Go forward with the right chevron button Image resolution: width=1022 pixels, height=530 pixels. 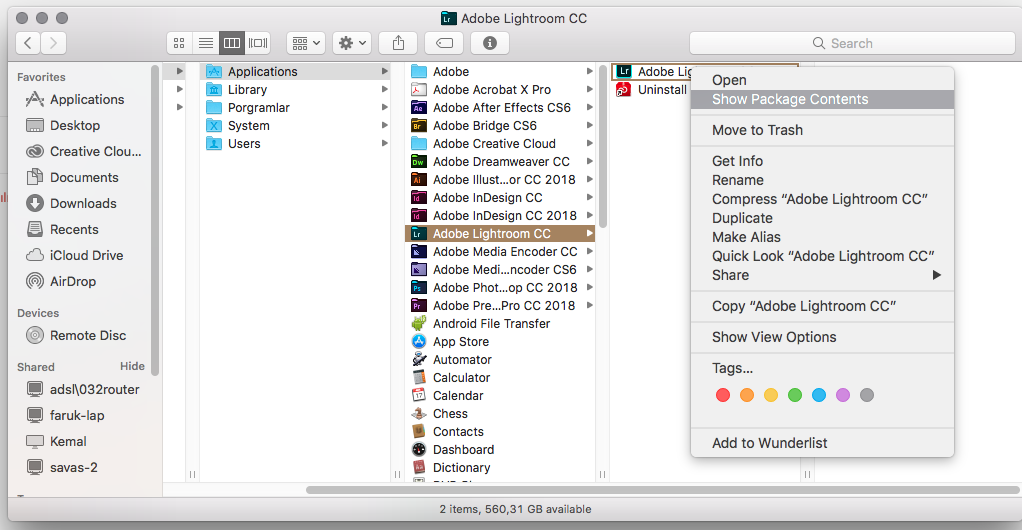click(53, 43)
